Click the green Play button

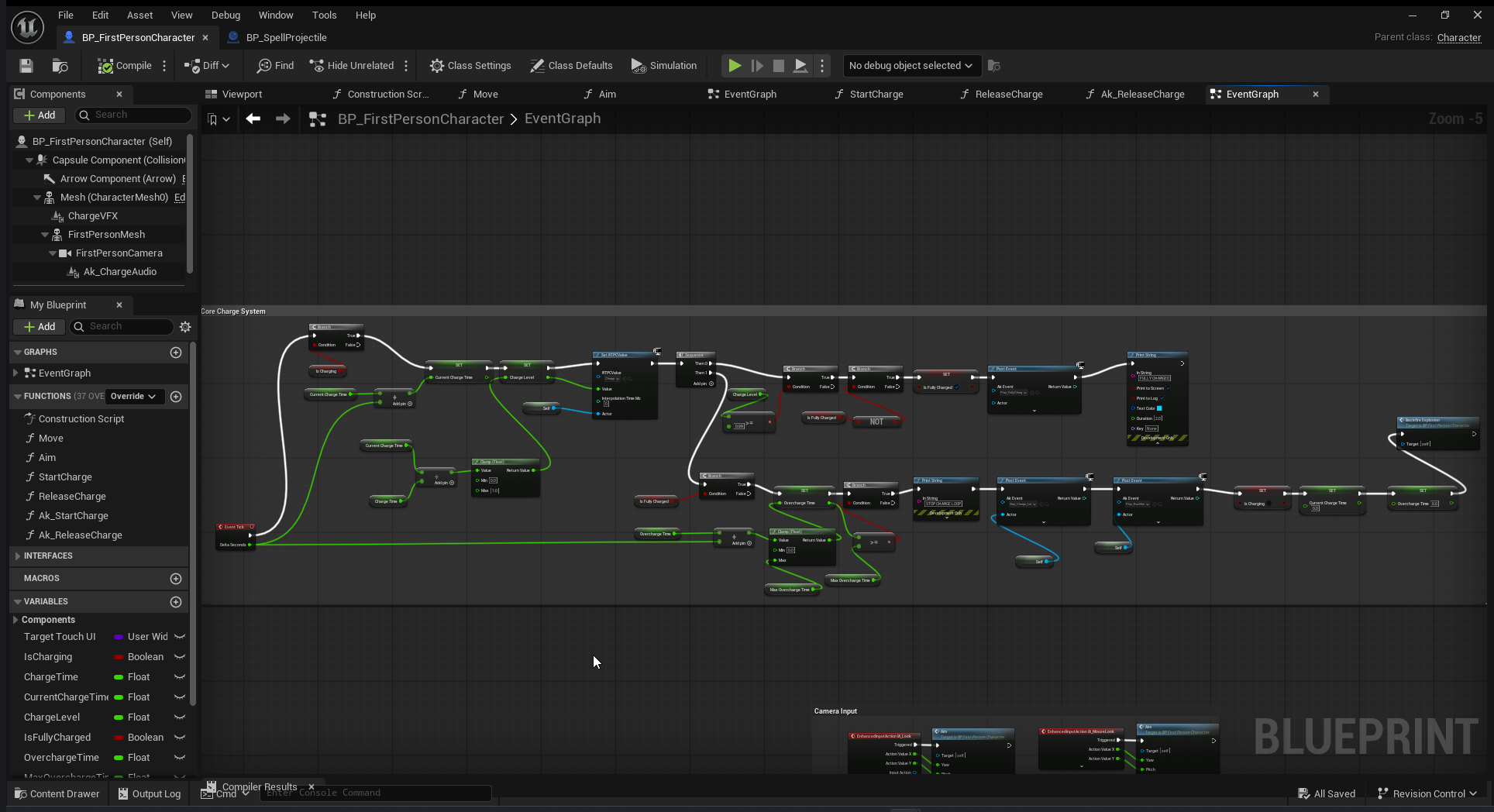(735, 66)
